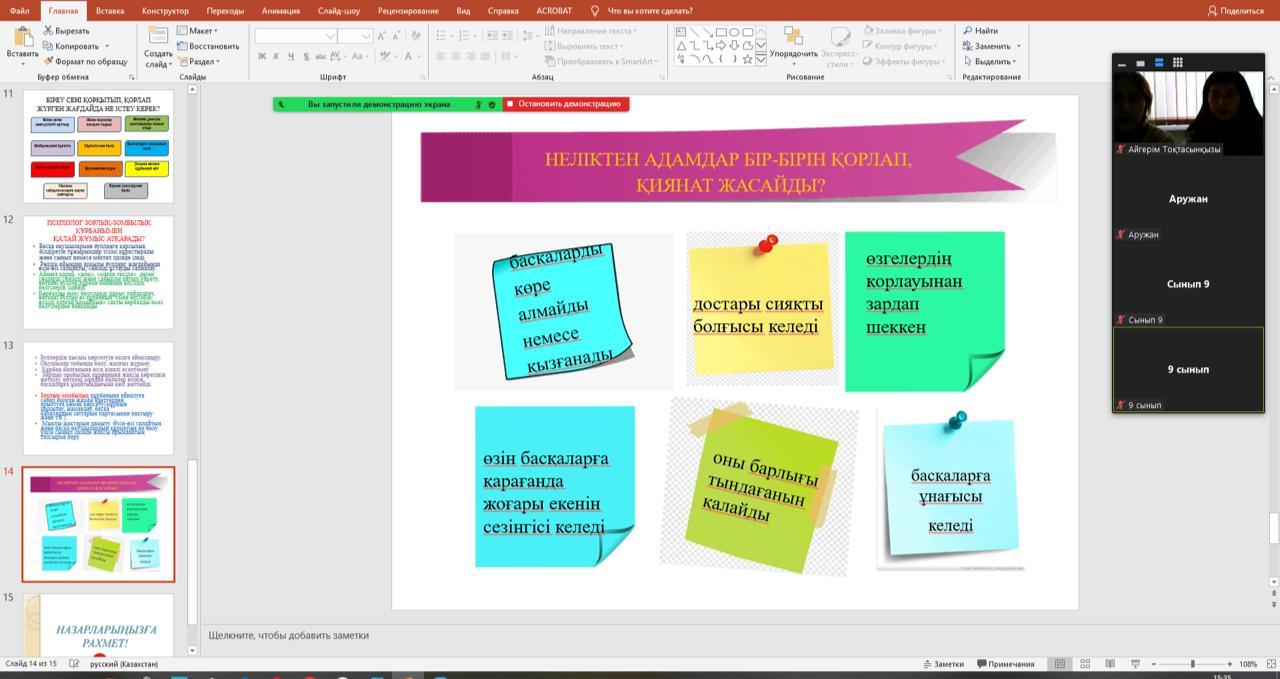The width and height of the screenshot is (1280, 679).
Task: Click the zoom slider handle
Action: click(x=1192, y=664)
